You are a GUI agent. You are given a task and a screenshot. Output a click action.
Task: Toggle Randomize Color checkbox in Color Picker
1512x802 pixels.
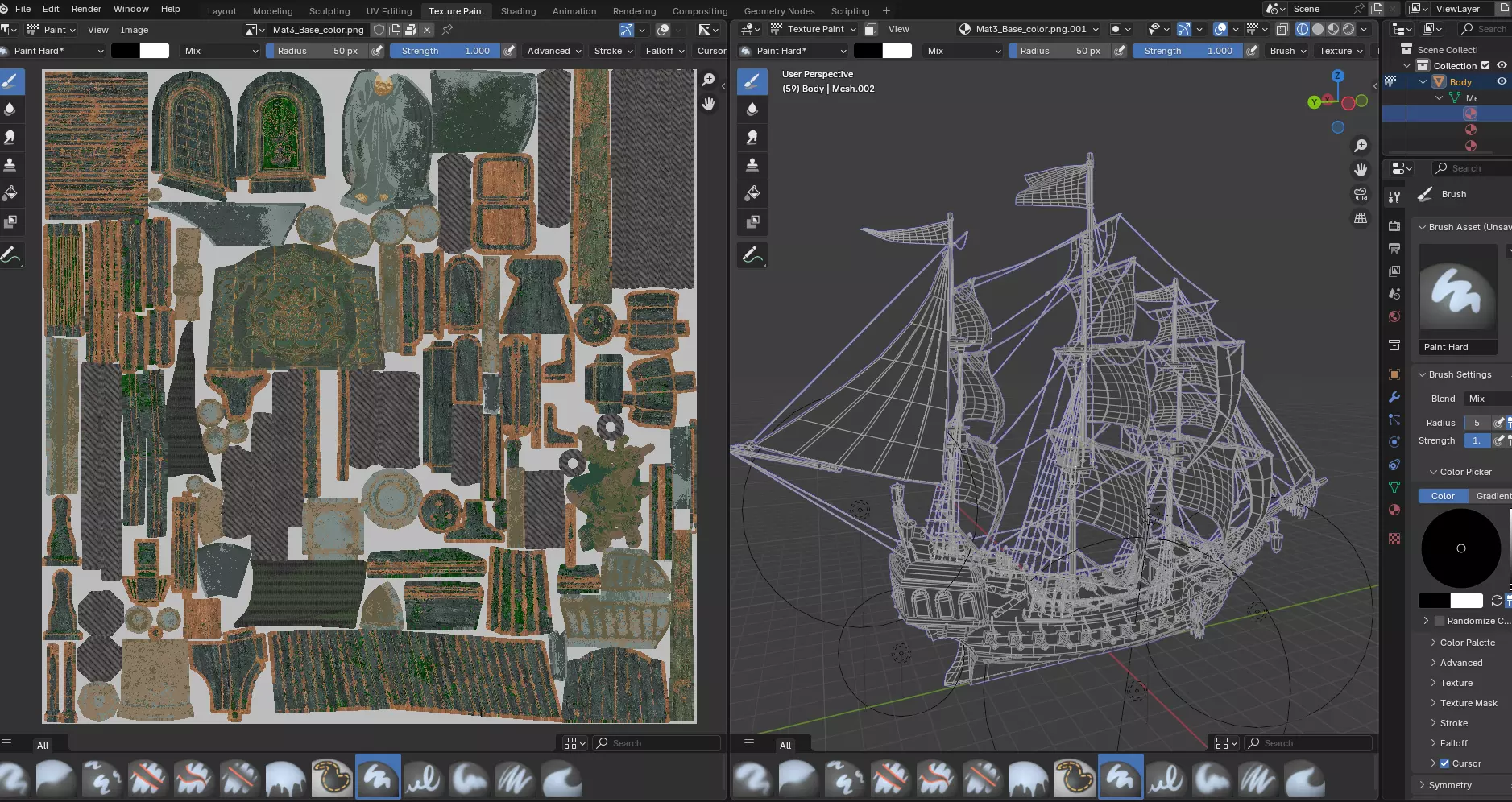[1440, 621]
